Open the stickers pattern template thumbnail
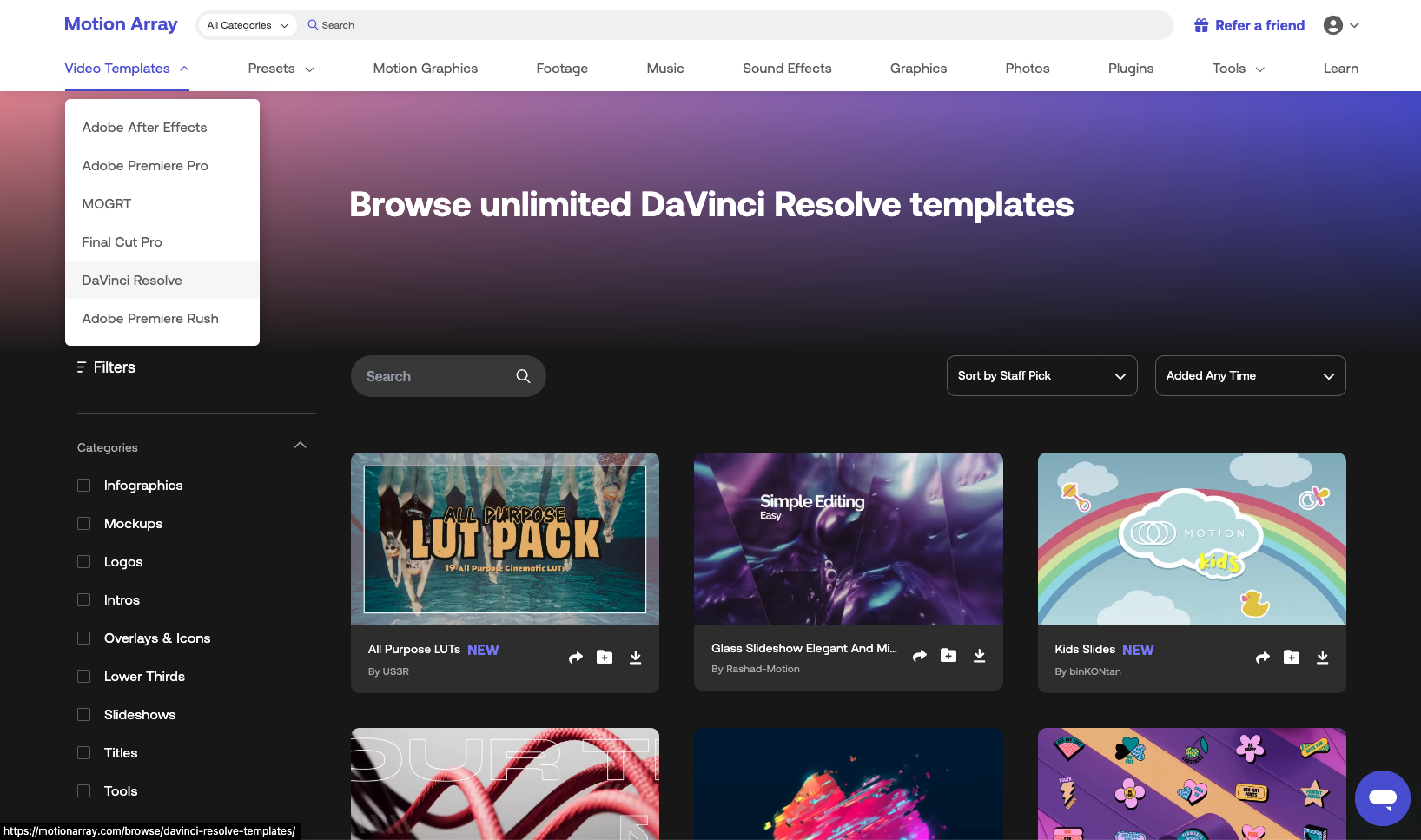This screenshot has width=1421, height=840. [1192, 784]
